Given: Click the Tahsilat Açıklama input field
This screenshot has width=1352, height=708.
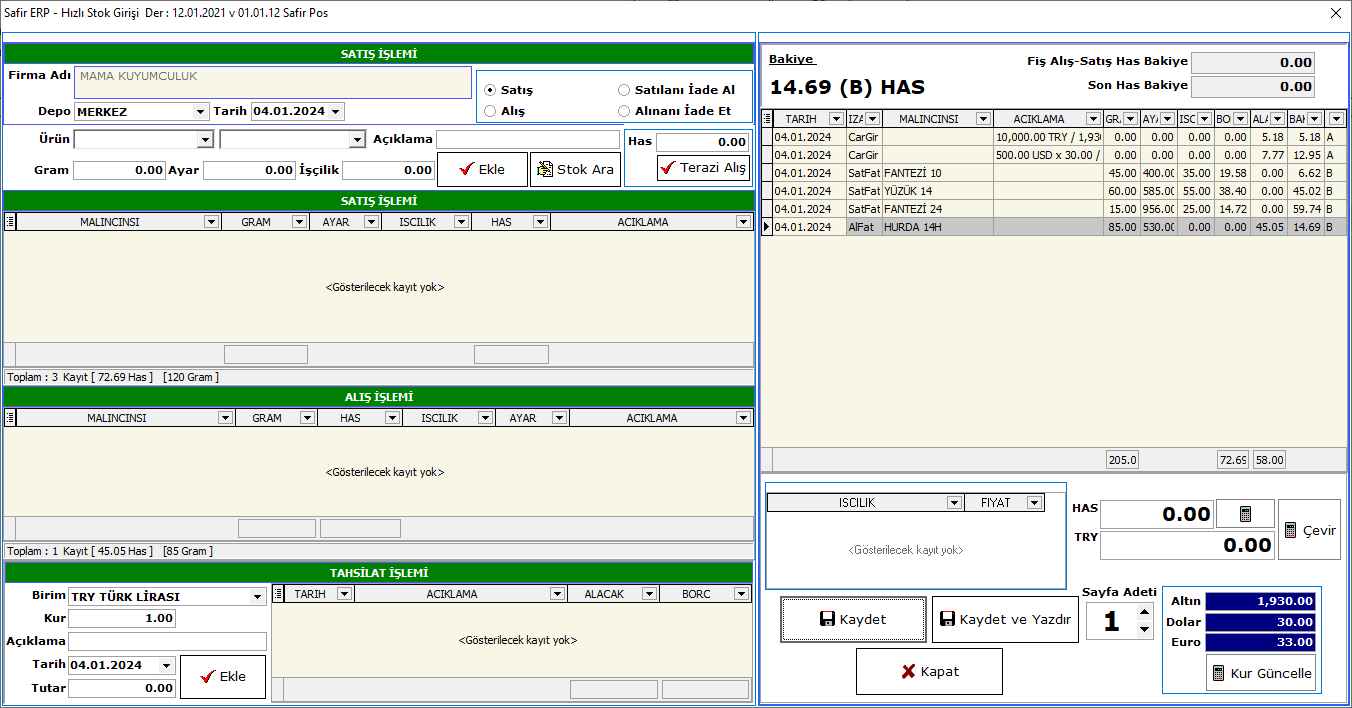Looking at the screenshot, I should click(167, 641).
